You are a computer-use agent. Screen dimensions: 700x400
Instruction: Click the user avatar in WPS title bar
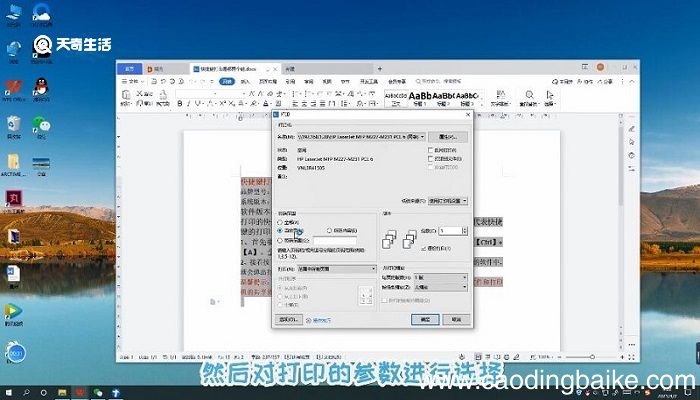tap(600, 67)
